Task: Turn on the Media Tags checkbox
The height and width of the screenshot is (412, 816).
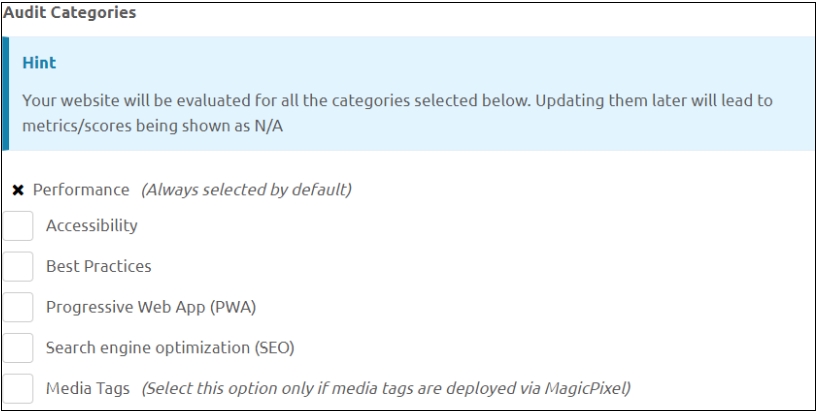Action: coord(18,388)
